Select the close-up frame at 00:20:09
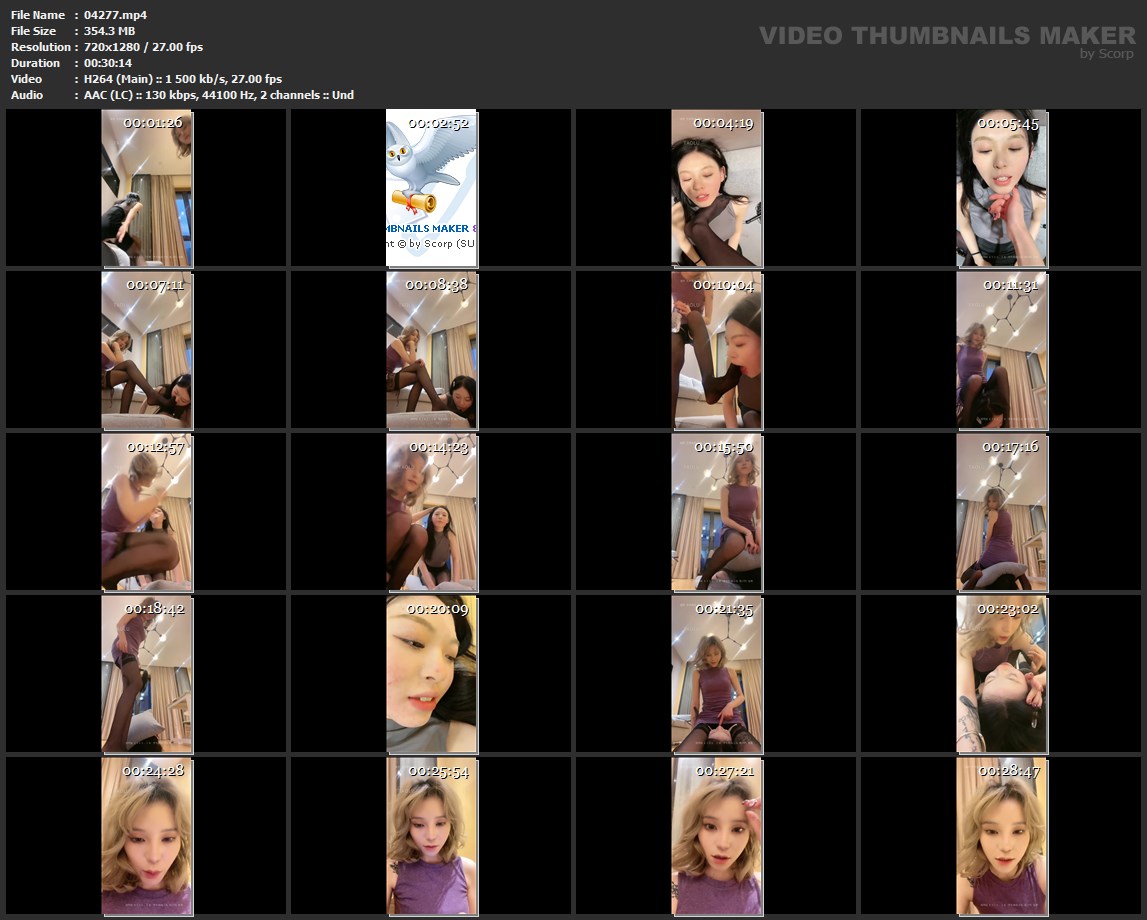Image resolution: width=1147 pixels, height=920 pixels. coord(431,674)
